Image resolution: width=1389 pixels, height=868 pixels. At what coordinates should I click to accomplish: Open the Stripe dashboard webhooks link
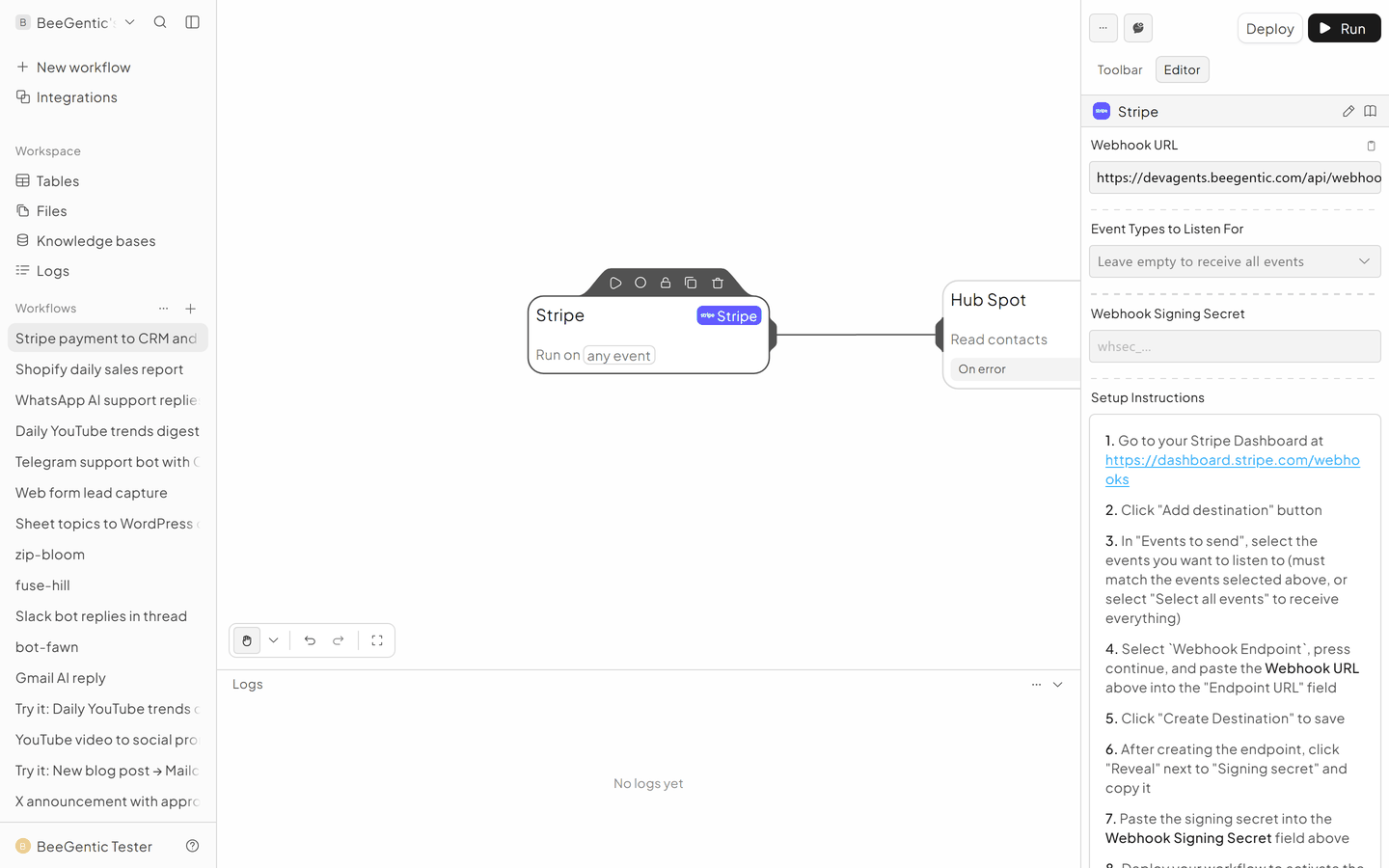click(1232, 470)
